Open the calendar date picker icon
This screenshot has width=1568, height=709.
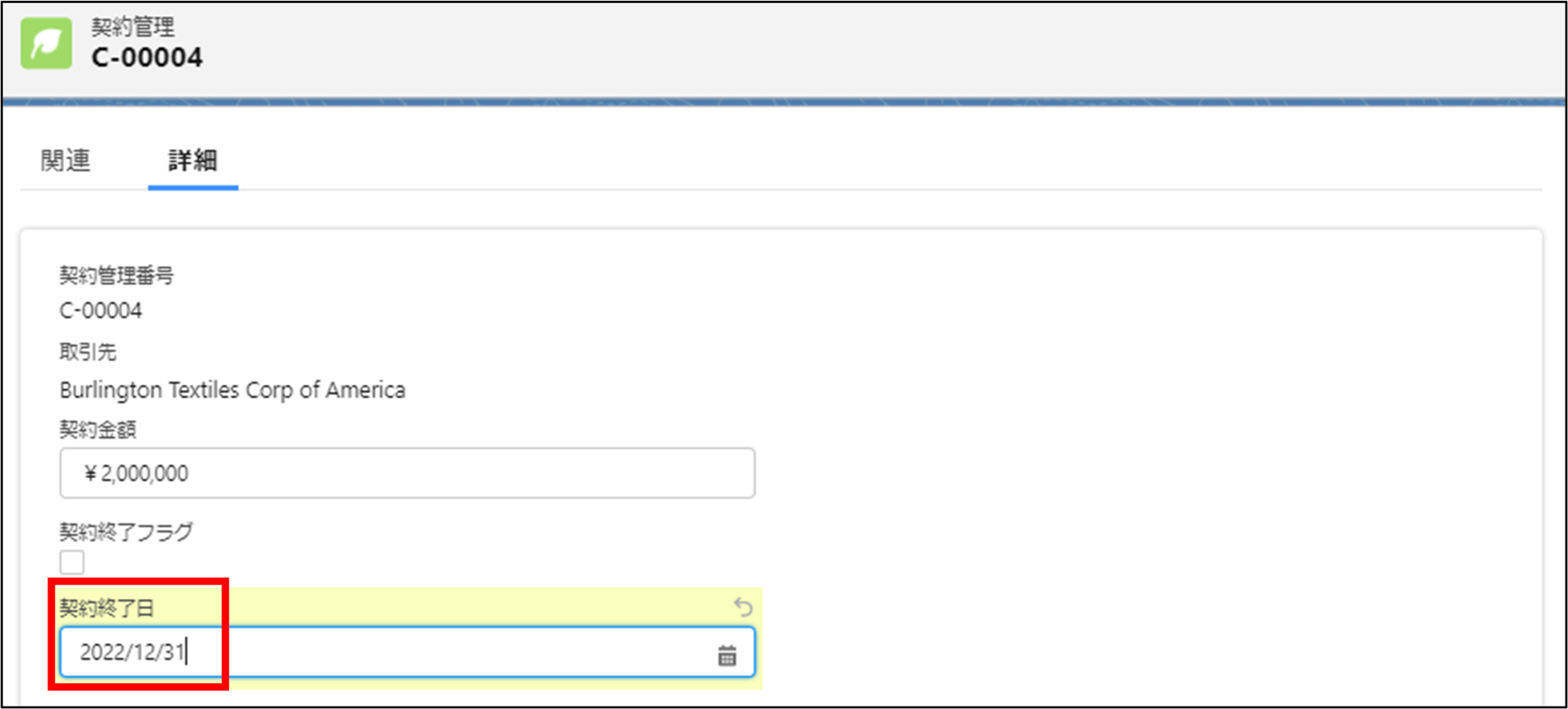tap(726, 655)
